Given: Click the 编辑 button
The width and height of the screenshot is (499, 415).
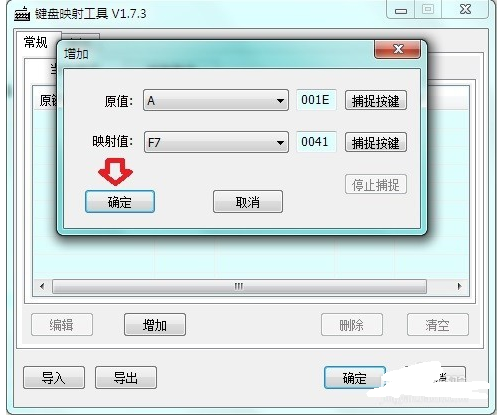Looking at the screenshot, I should coord(62,324).
